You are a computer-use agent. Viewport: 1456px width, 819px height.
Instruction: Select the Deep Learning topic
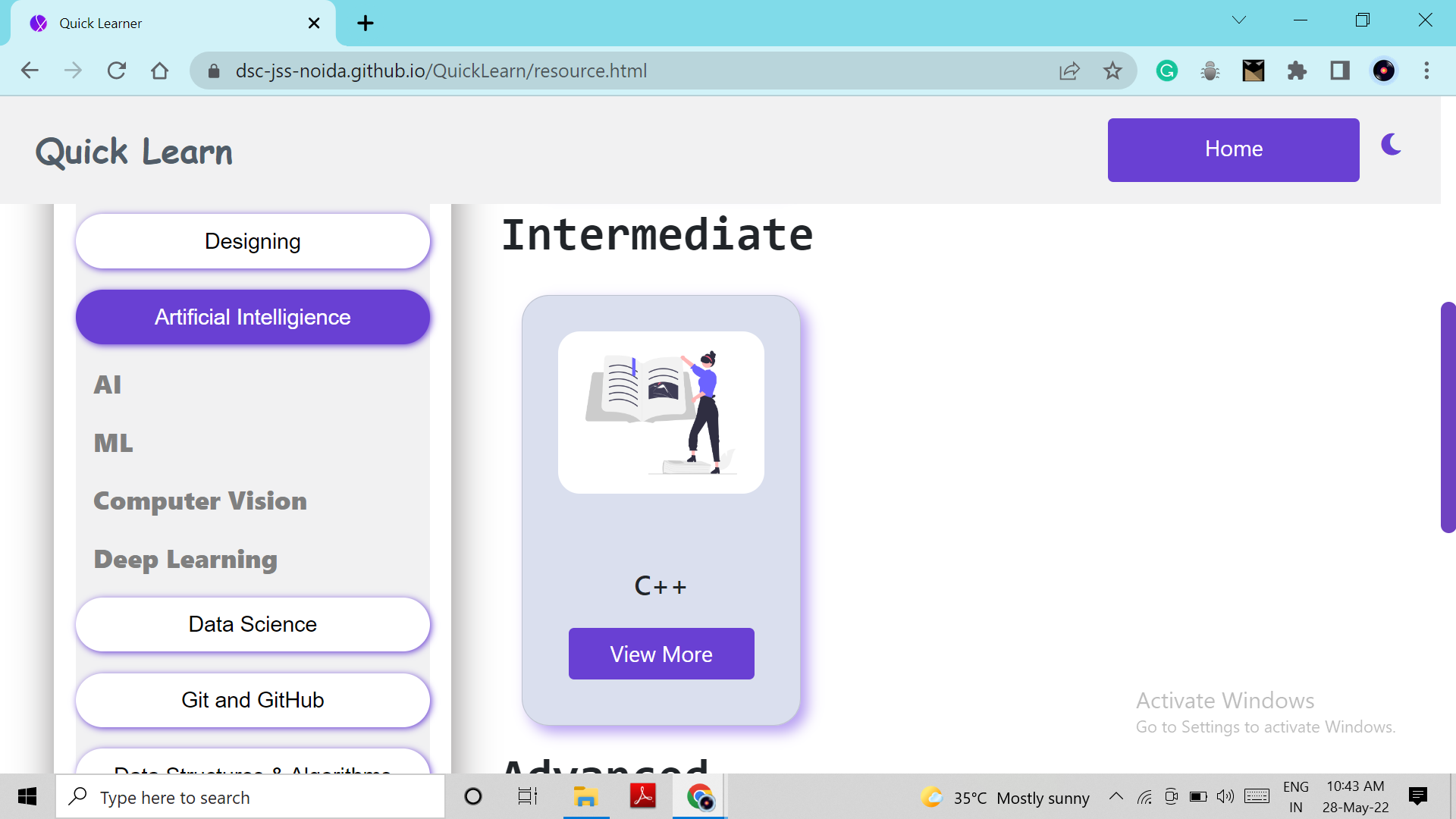(x=186, y=560)
